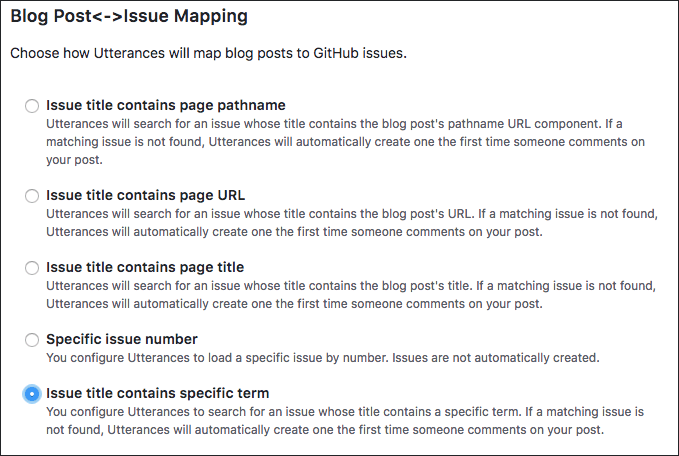Viewport: 679px width, 456px height.
Task: Click the description mentioning the blog post's URL
Action: [352, 223]
